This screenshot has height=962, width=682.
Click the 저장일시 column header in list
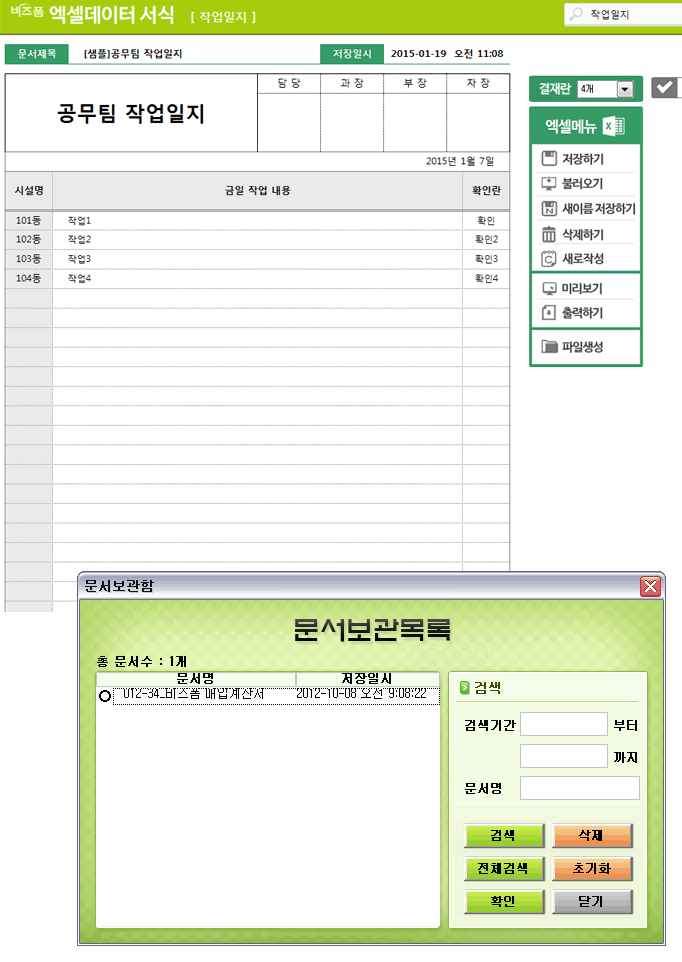click(x=367, y=679)
